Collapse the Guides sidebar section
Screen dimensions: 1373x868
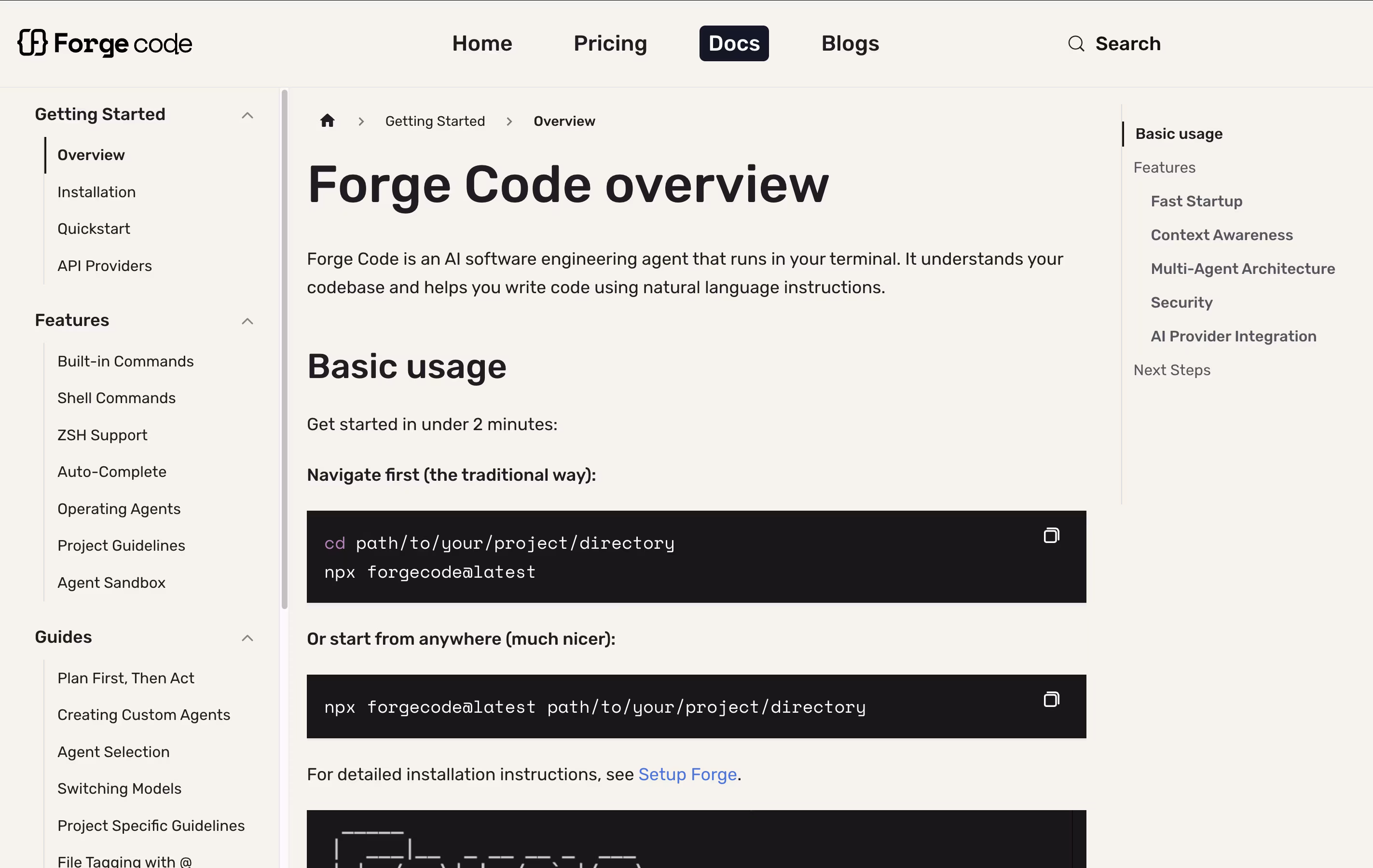[x=247, y=638]
